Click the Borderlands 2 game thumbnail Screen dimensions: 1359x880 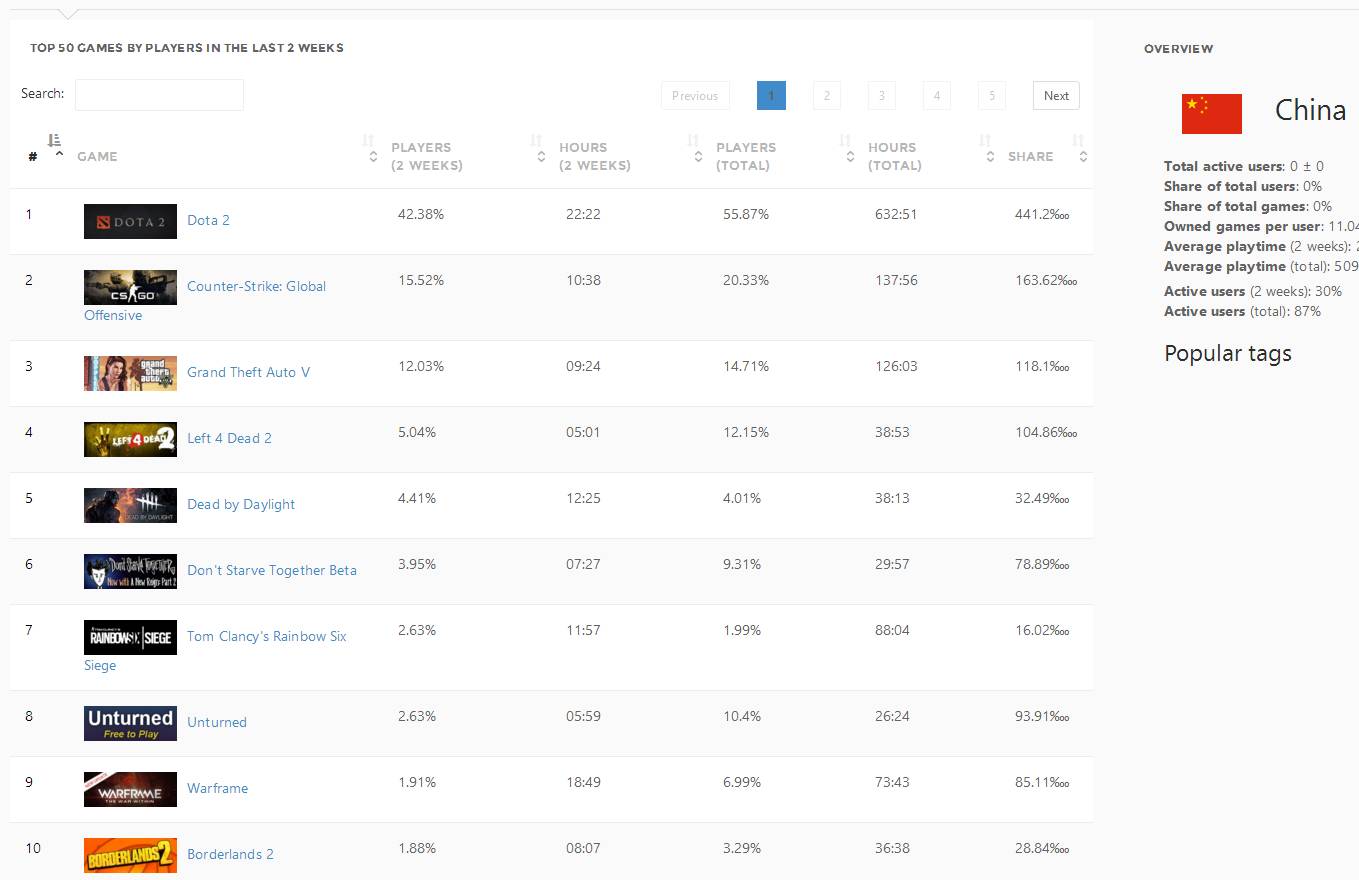tap(130, 855)
